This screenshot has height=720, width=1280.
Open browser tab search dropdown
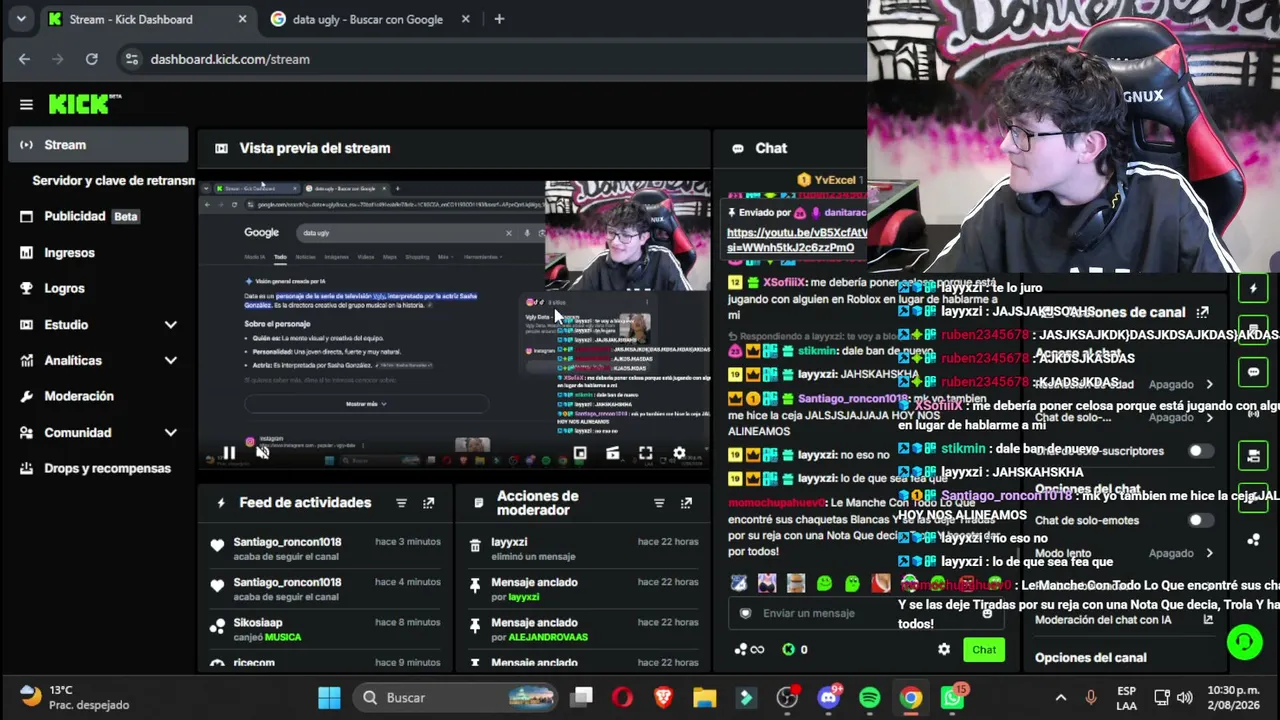pyautogui.click(x=21, y=19)
